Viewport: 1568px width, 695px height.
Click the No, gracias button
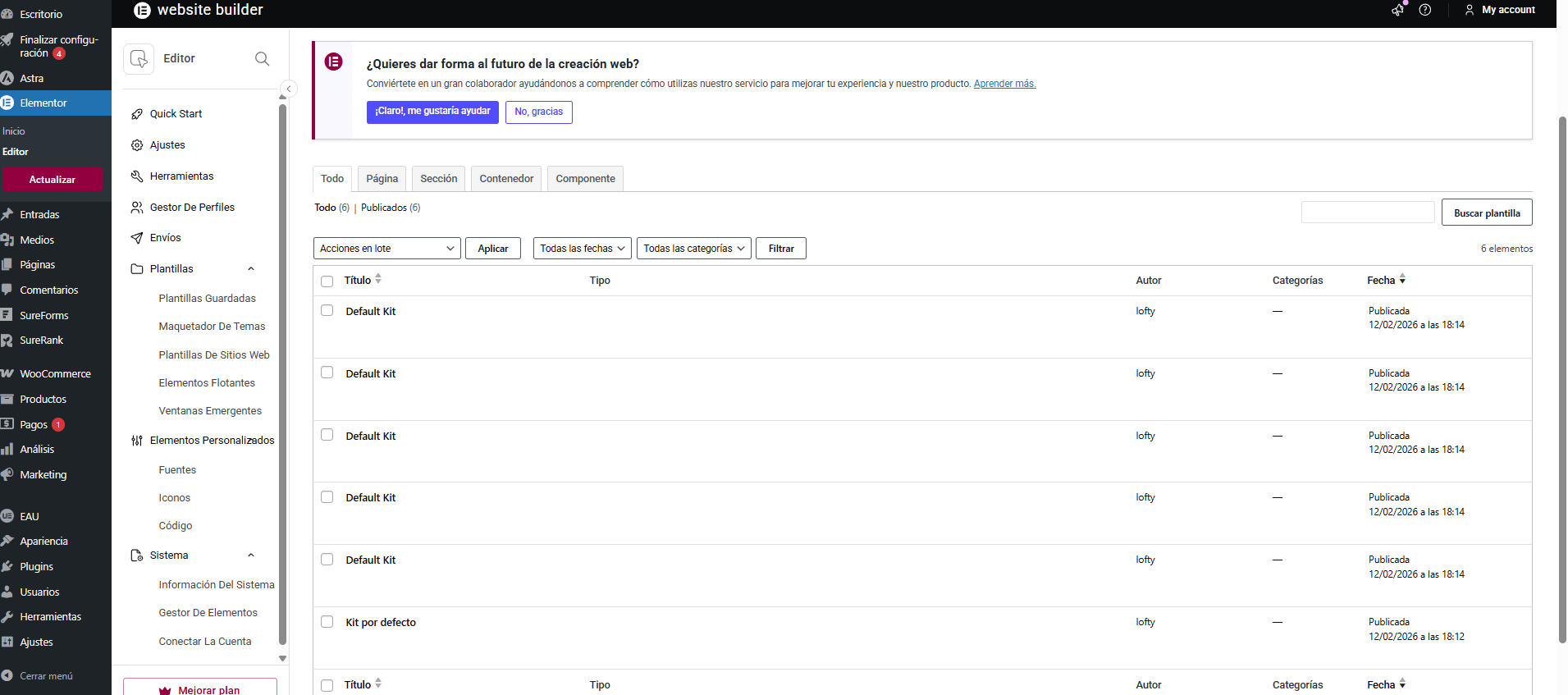click(x=538, y=112)
